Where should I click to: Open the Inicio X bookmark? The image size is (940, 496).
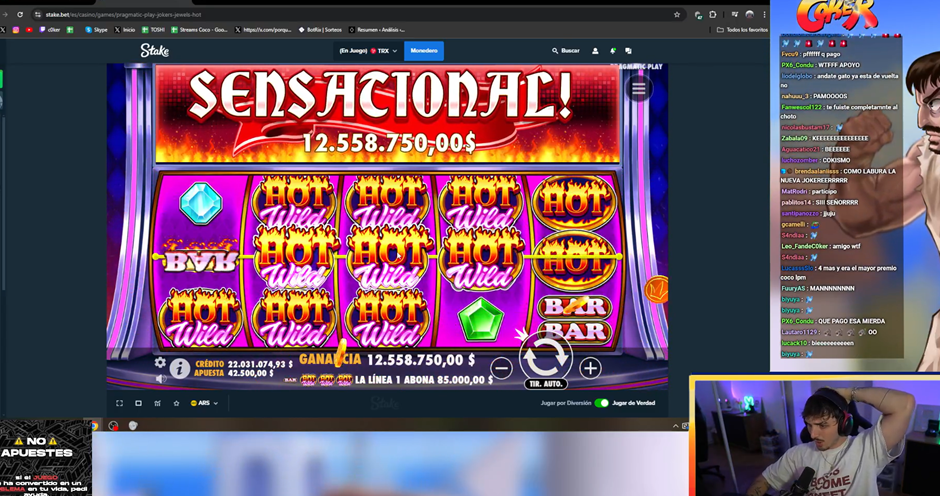tap(125, 29)
